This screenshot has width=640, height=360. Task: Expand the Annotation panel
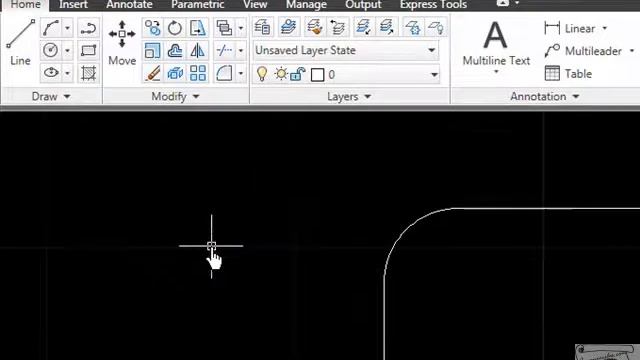(x=545, y=97)
